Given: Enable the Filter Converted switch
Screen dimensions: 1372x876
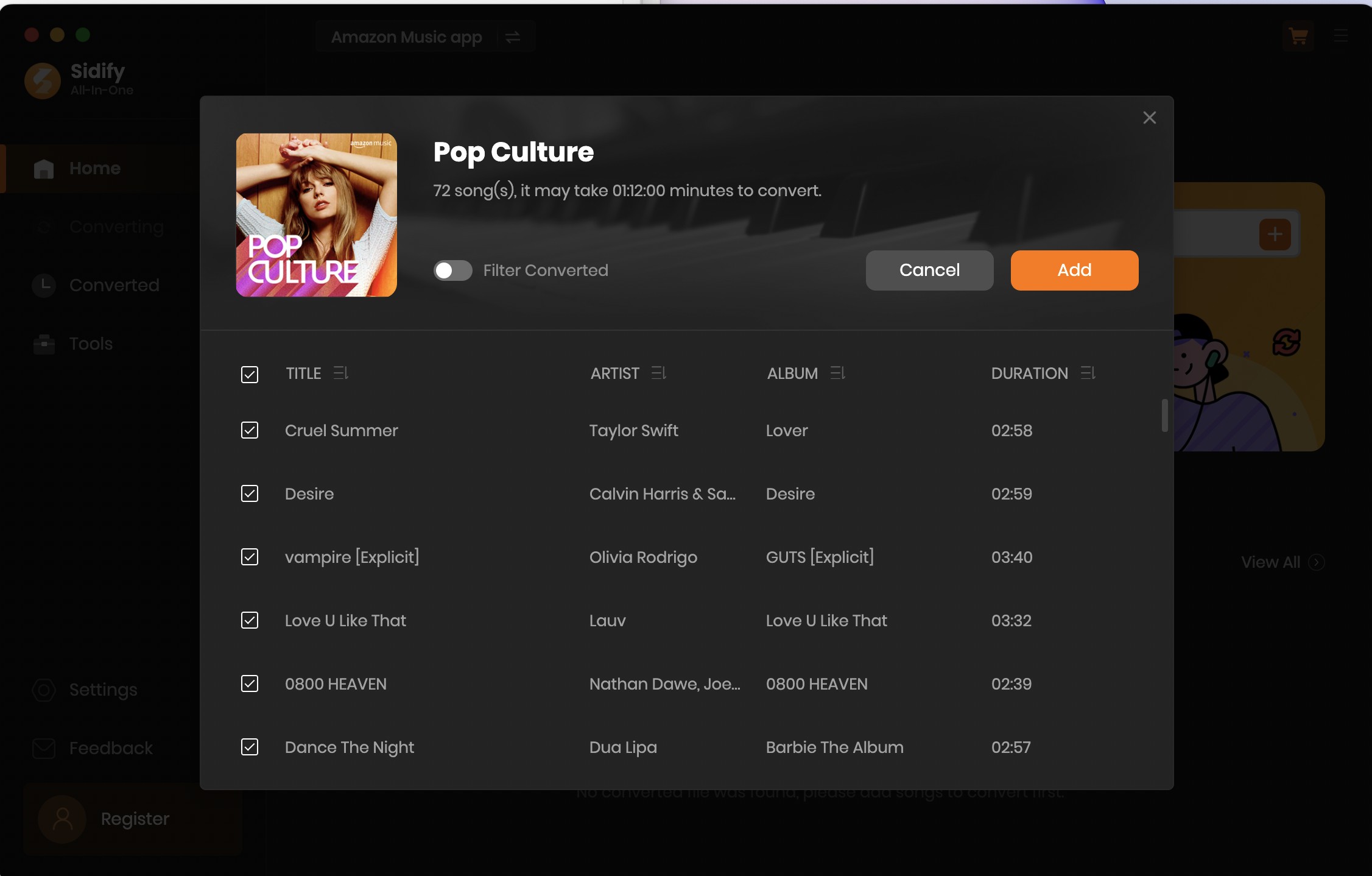Looking at the screenshot, I should tap(452, 270).
